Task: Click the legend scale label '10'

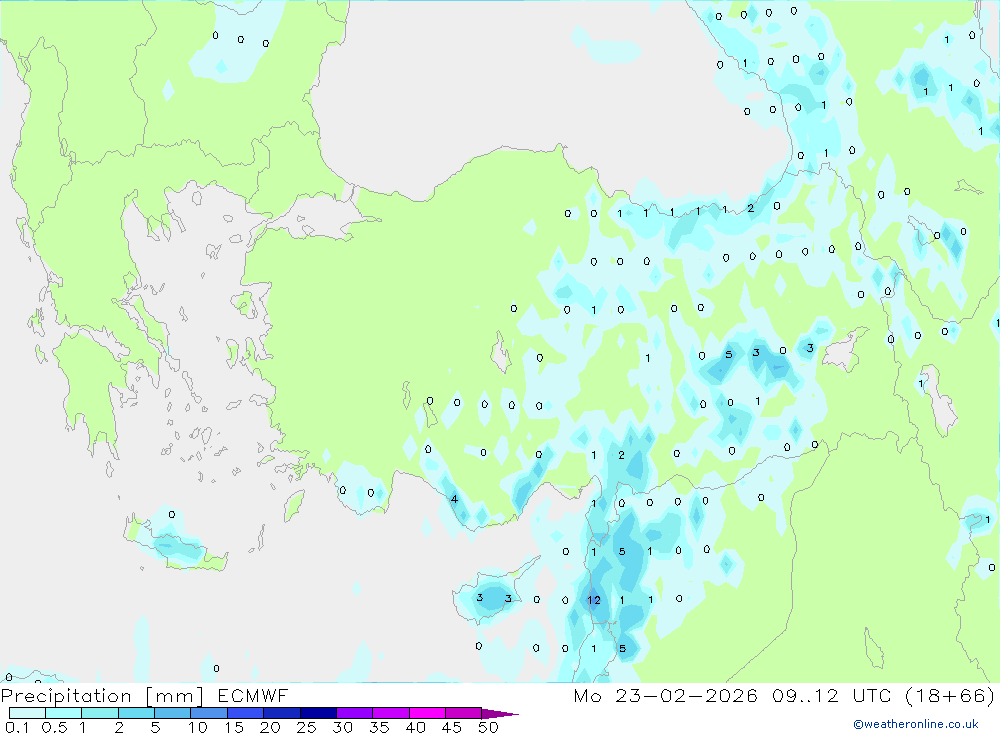Action: (198, 727)
